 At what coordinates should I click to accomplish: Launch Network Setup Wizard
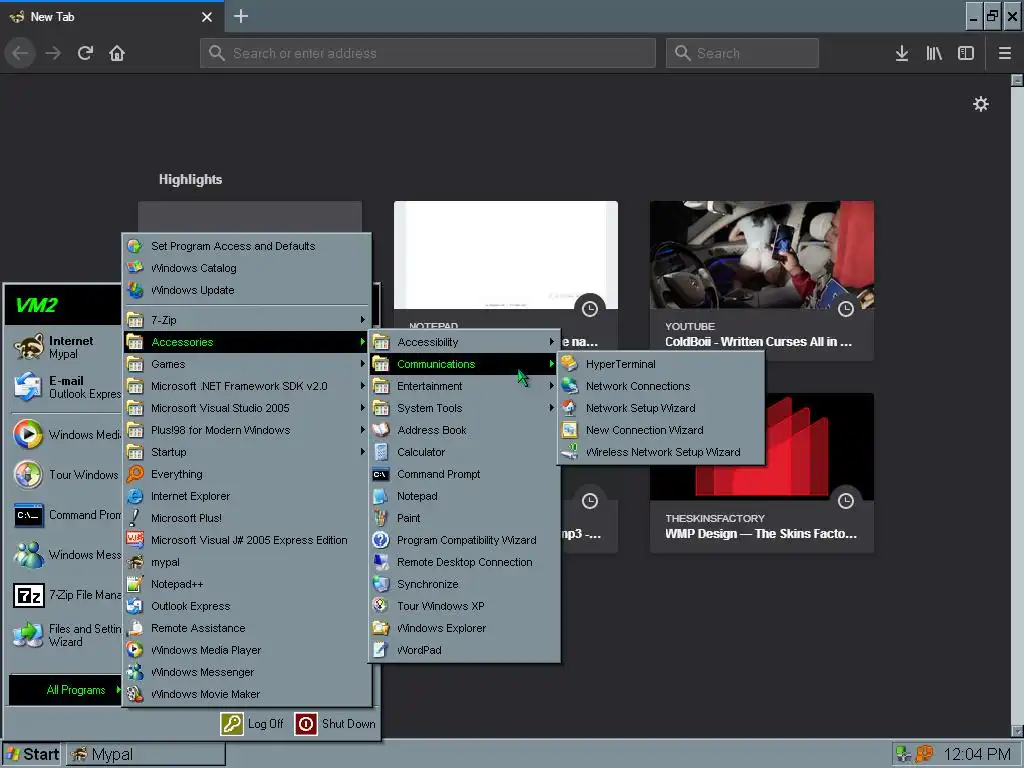coord(660,408)
